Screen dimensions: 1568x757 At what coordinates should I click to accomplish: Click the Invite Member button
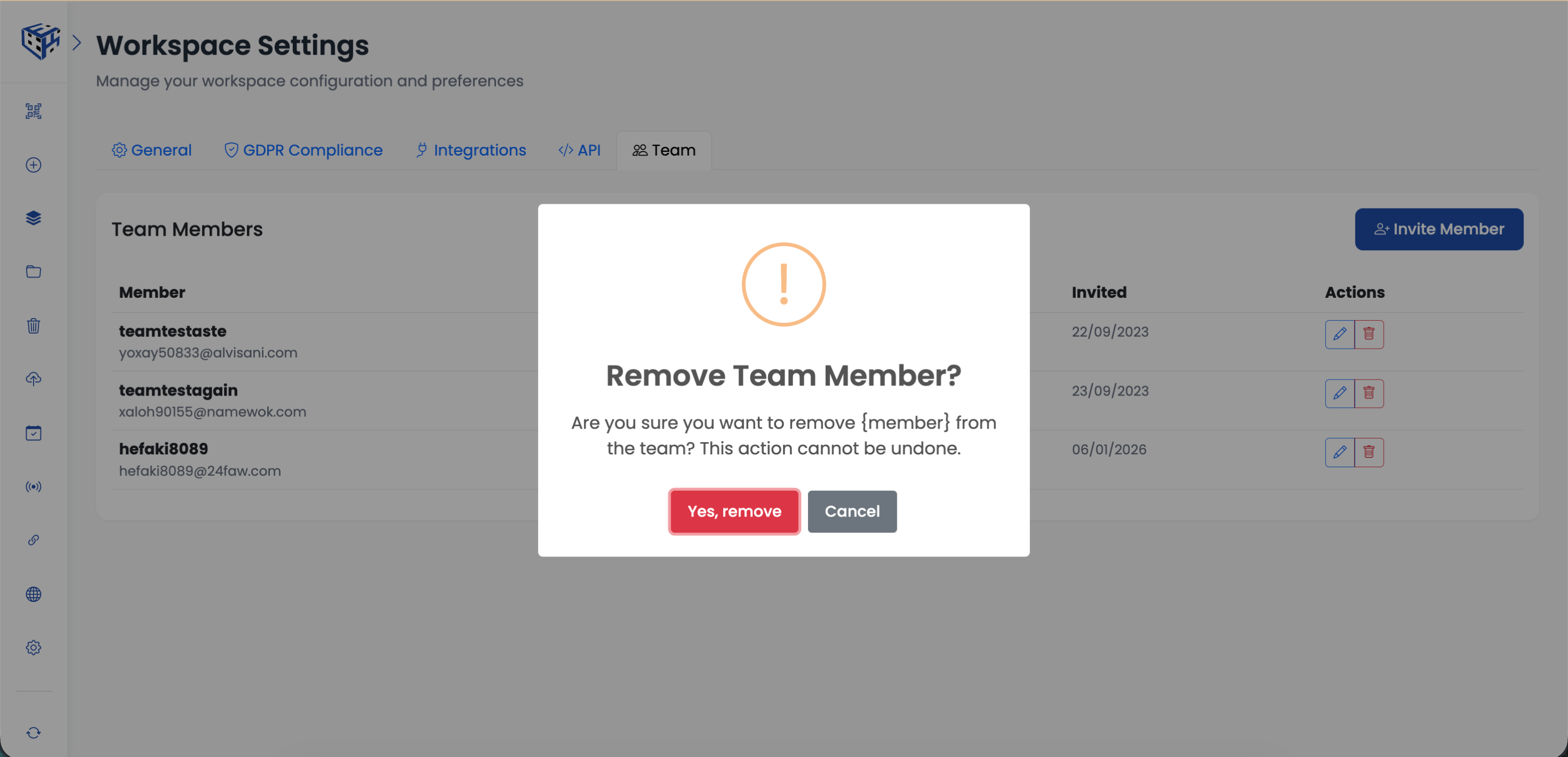1439,229
